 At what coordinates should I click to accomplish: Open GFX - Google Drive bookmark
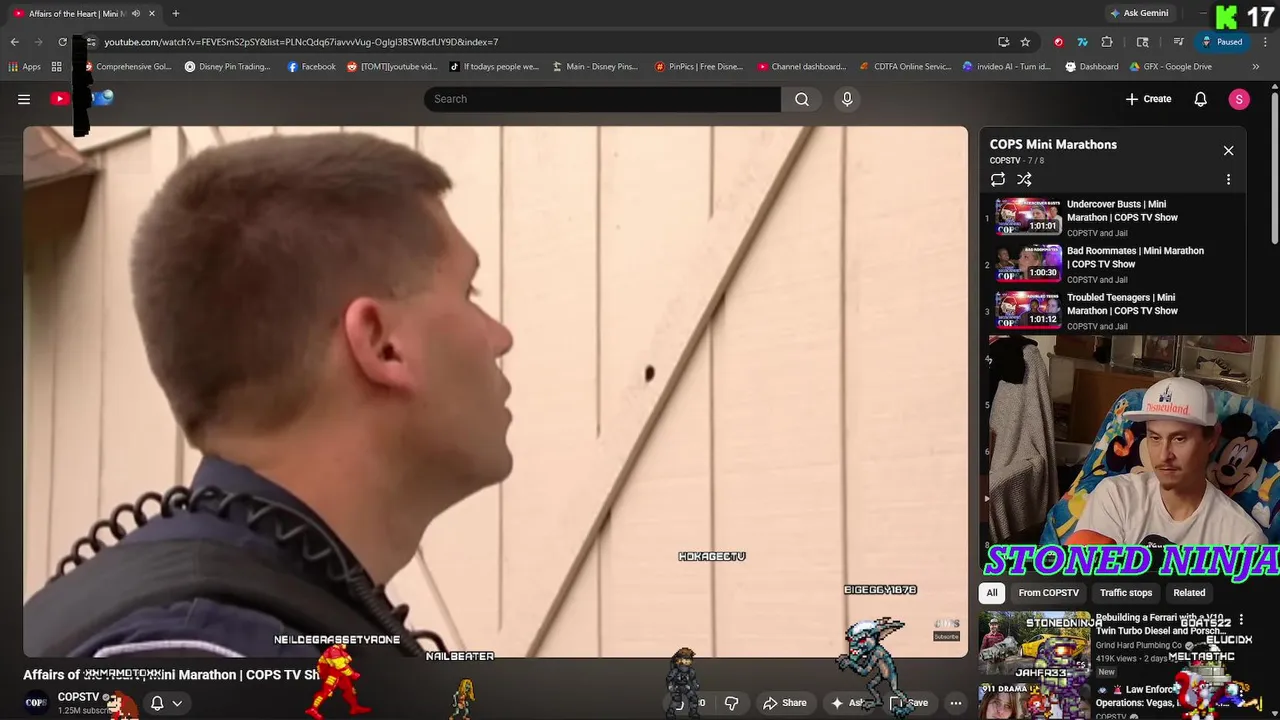click(x=1170, y=67)
